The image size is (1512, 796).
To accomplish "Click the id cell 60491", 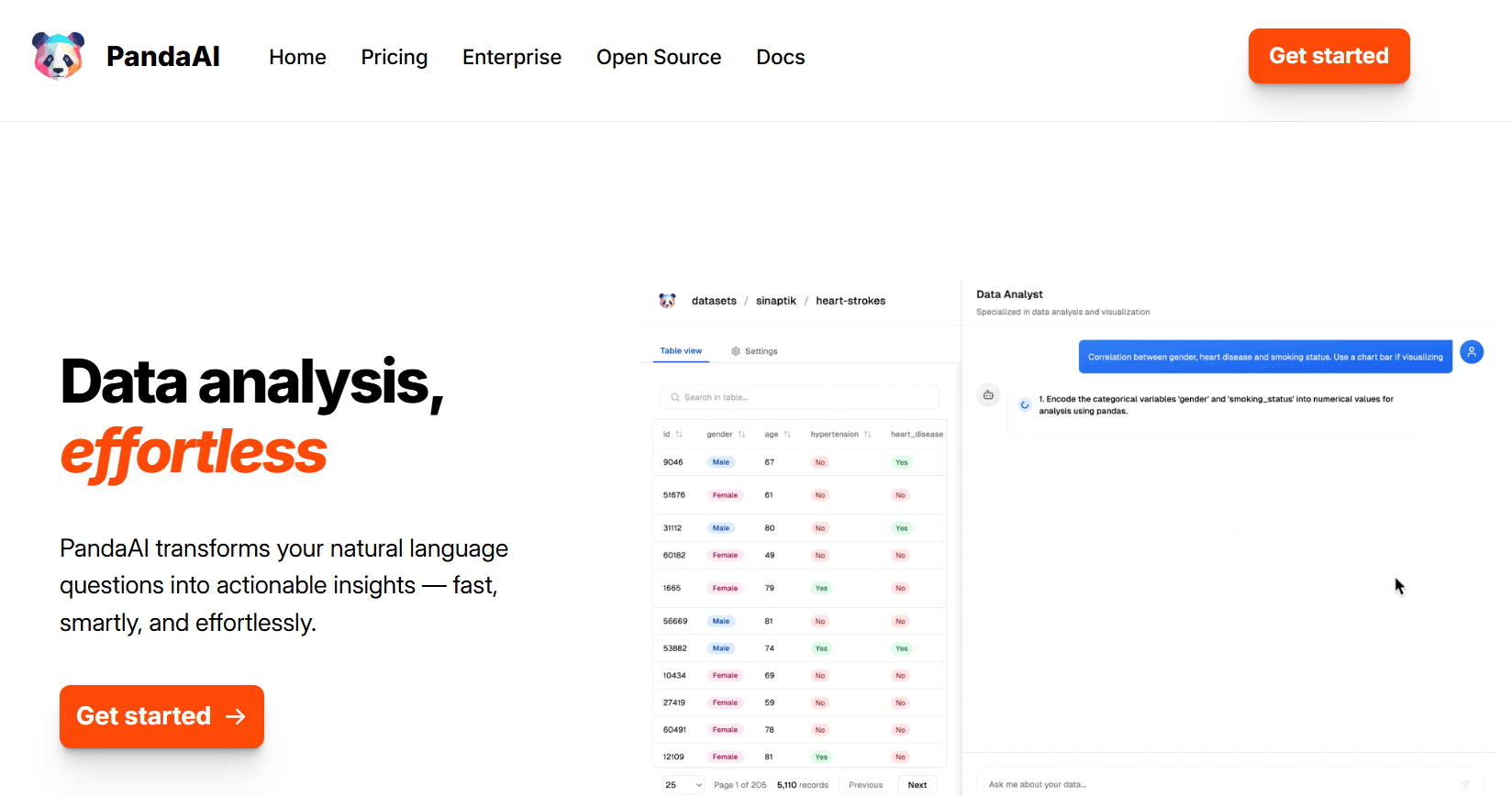I will coord(674,730).
